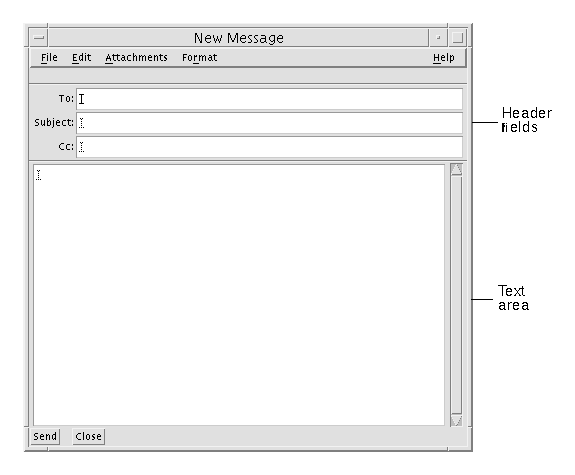575x475 pixels.
Task: Click in the message body text area
Action: pyautogui.click(x=239, y=295)
